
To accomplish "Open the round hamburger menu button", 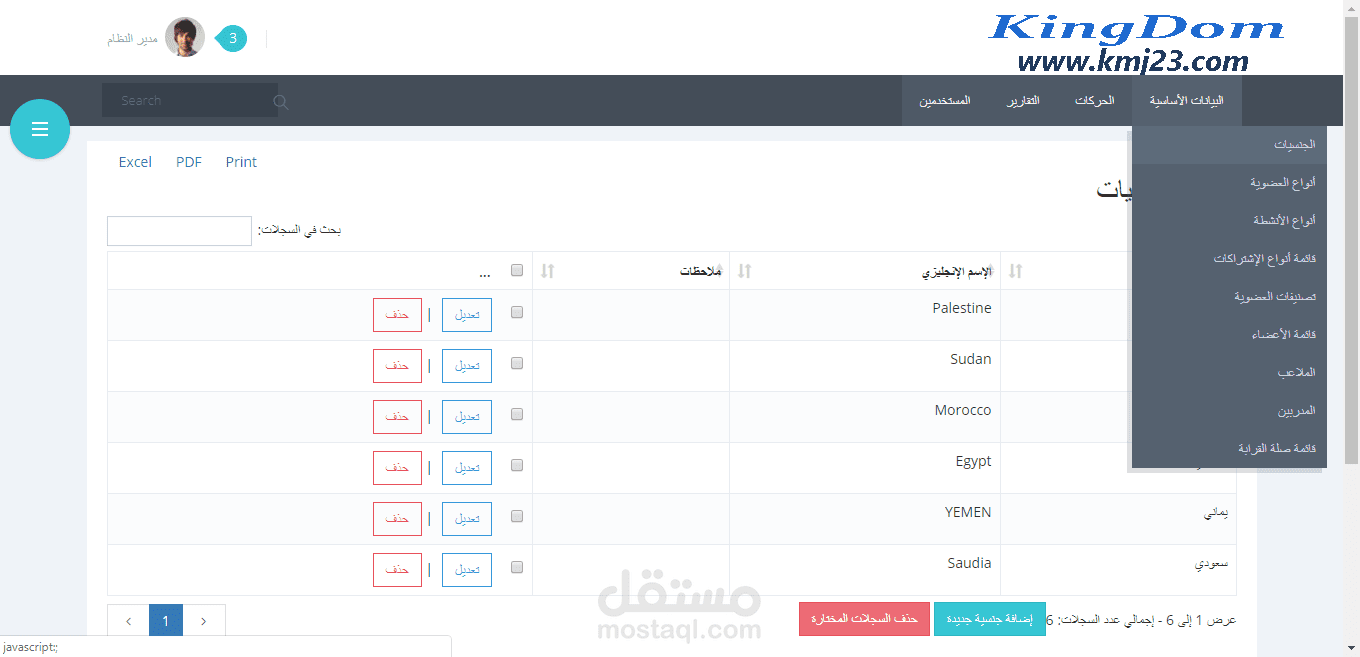I will coord(40,129).
